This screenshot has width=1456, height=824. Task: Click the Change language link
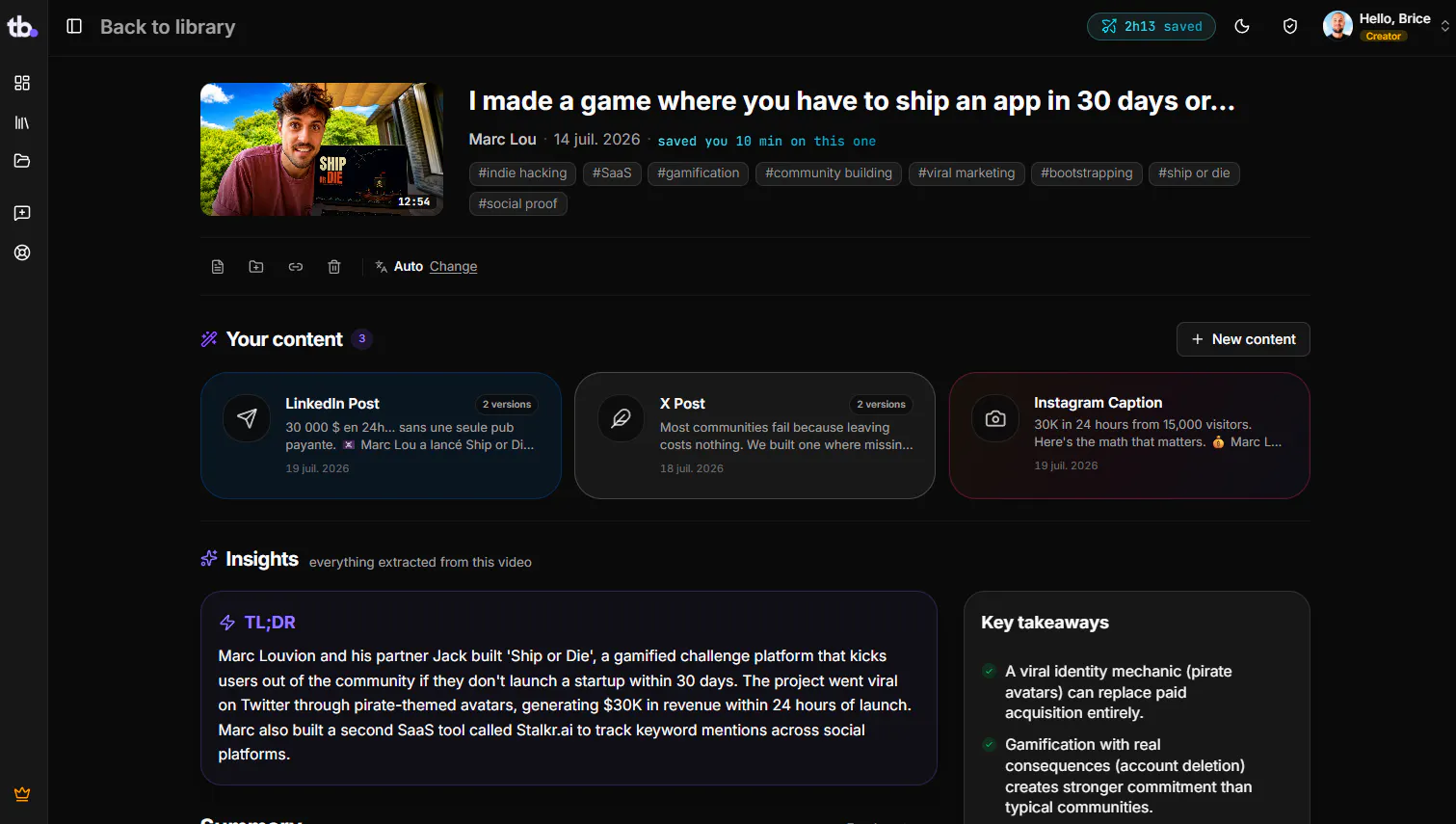tap(453, 266)
